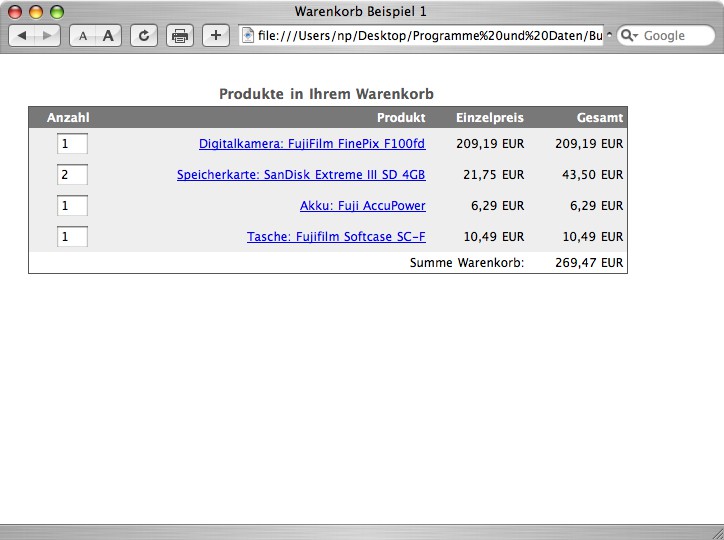Make text smaller with small A button

83,36
